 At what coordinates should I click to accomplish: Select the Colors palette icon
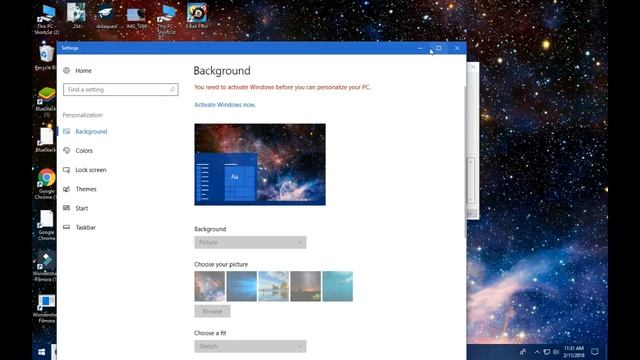[x=67, y=151]
